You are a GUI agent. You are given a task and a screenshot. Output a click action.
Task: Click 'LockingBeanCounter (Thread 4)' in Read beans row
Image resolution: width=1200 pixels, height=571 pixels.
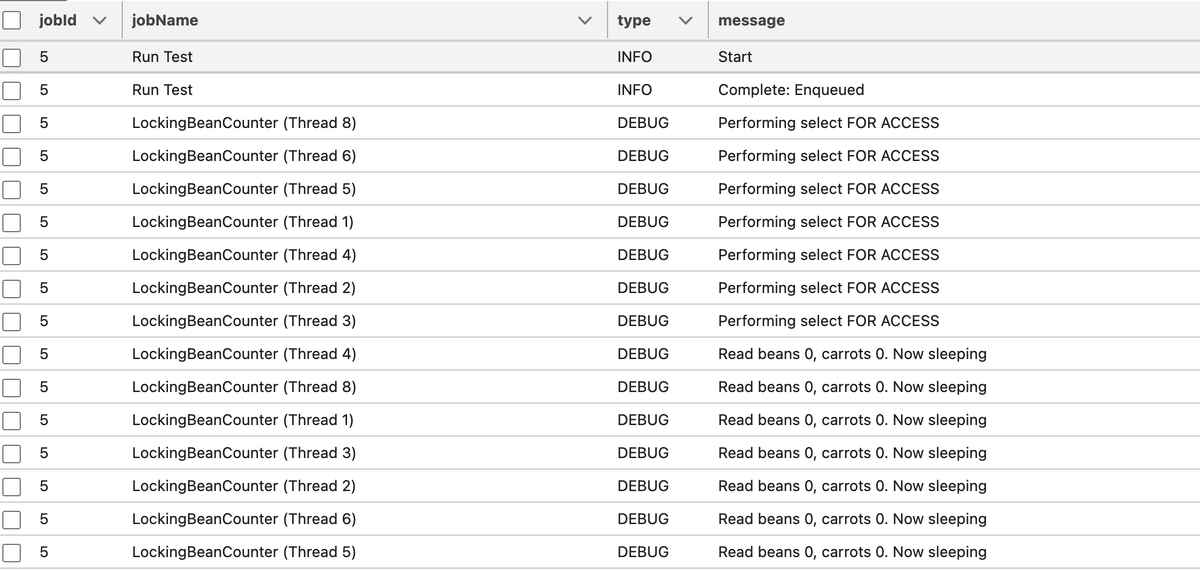(244, 354)
